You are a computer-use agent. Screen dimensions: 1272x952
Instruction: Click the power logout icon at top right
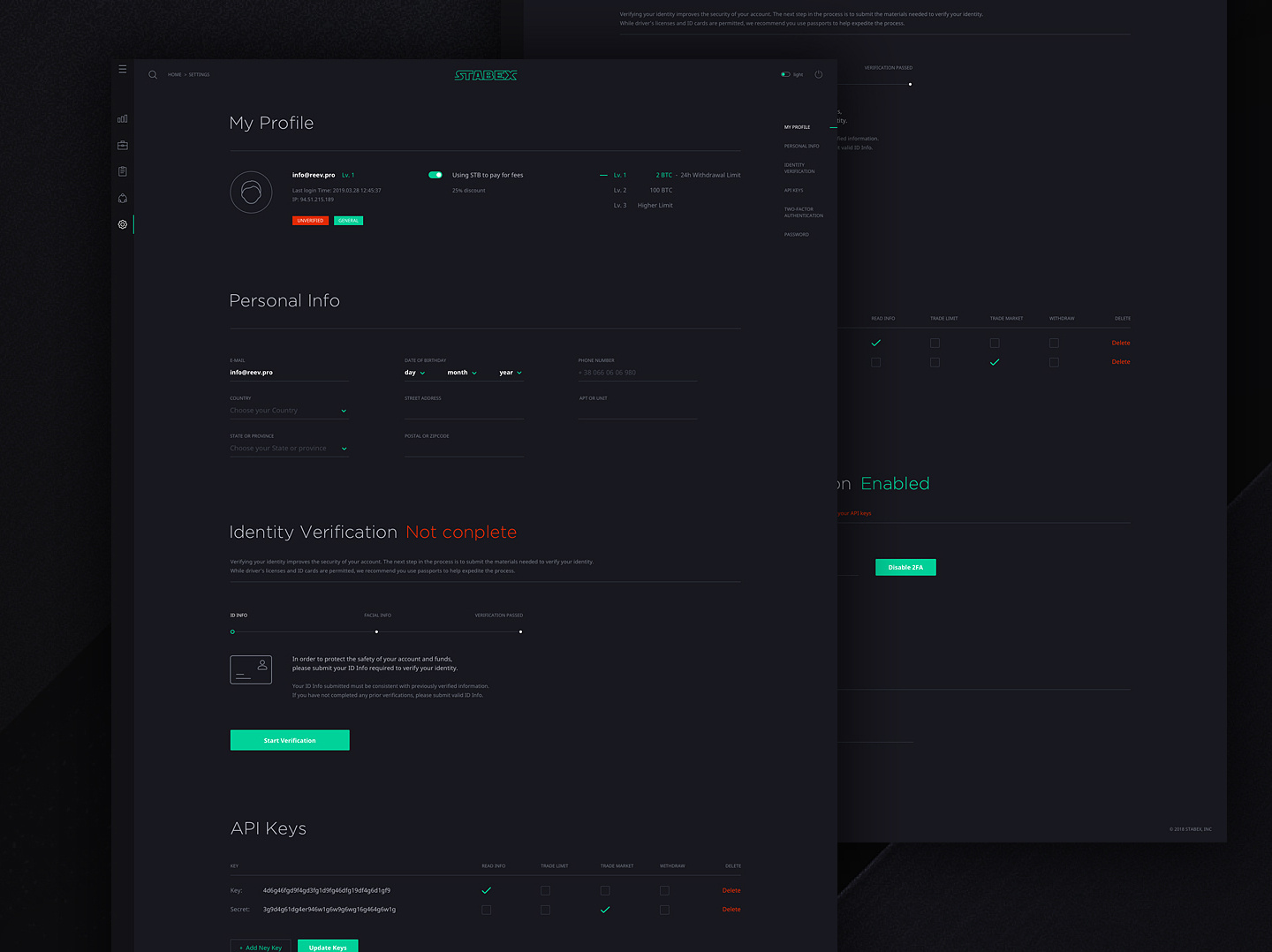818,74
